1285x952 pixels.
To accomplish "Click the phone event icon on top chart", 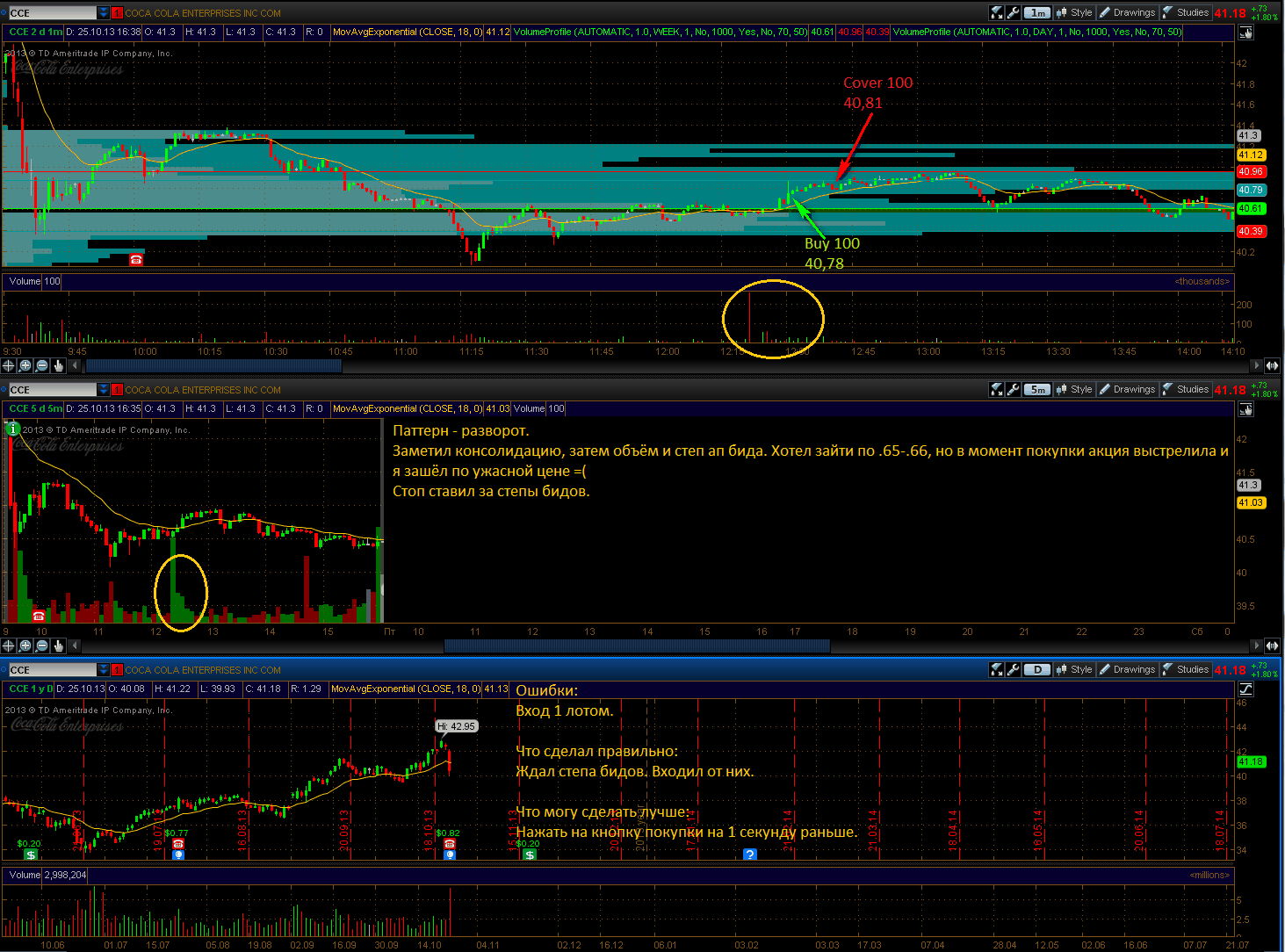I will (136, 259).
